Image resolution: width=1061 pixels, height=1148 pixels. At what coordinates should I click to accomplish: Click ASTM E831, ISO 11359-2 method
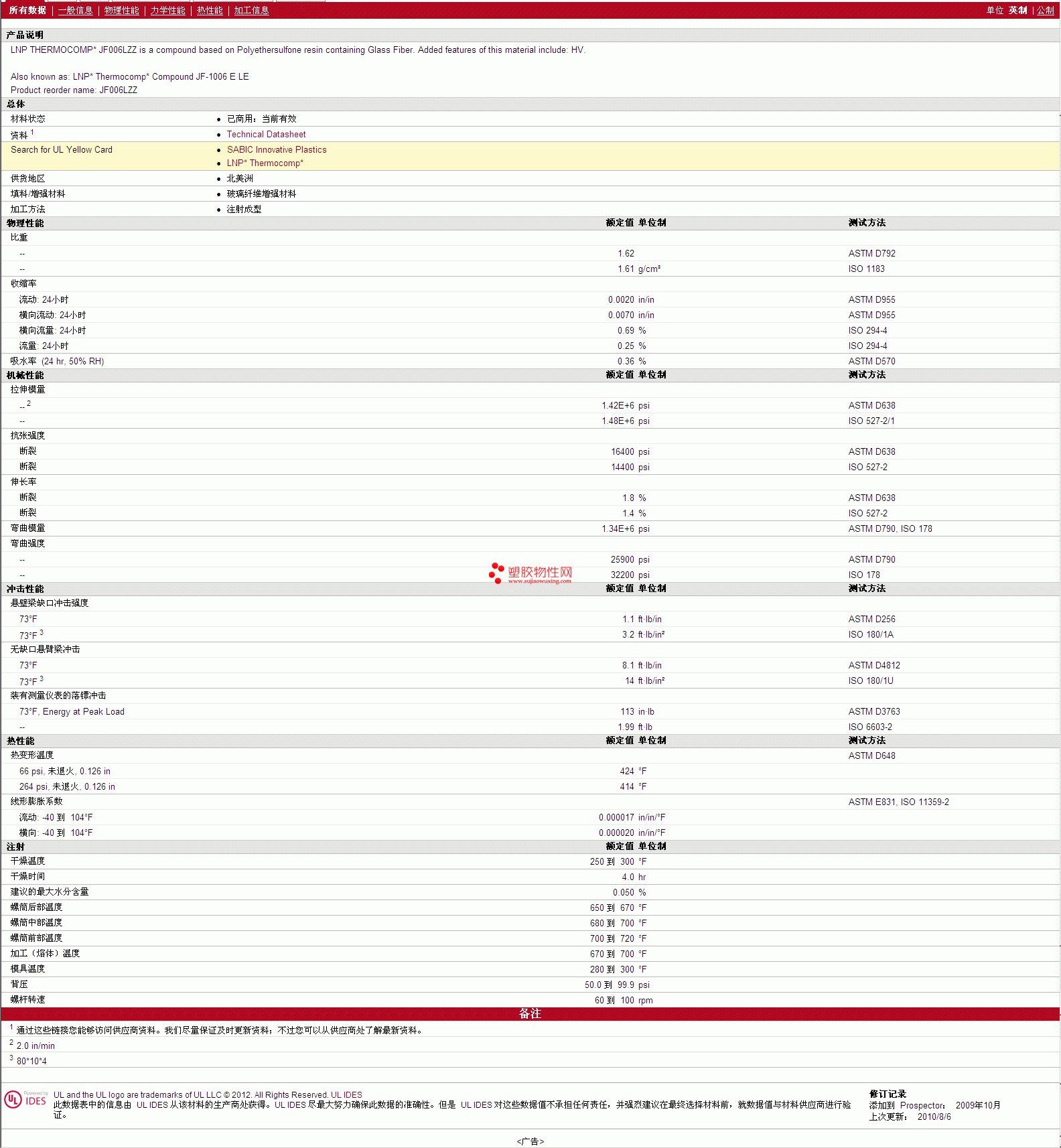(x=898, y=802)
